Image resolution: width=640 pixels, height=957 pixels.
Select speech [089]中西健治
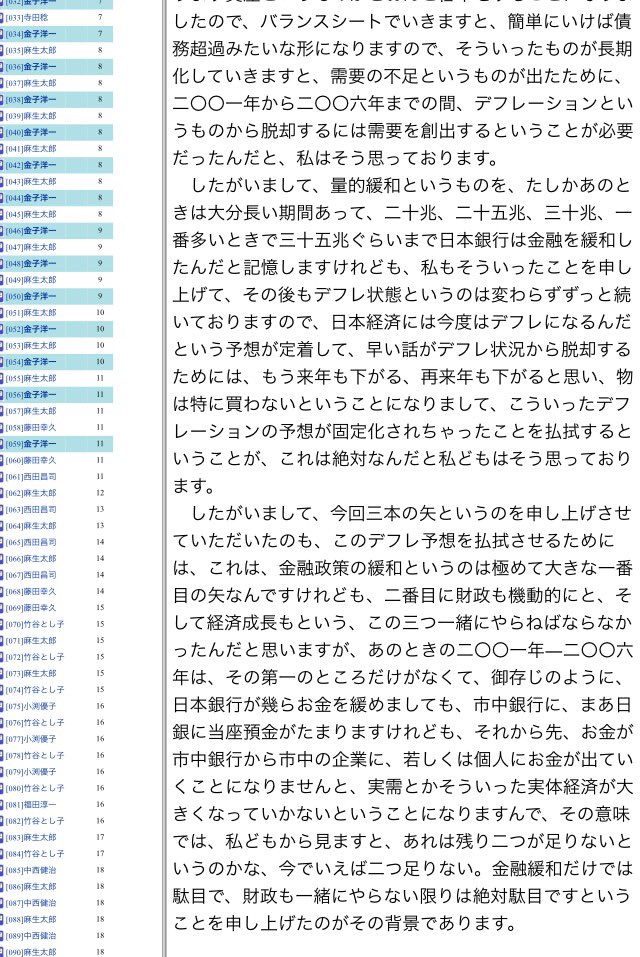[31, 936]
